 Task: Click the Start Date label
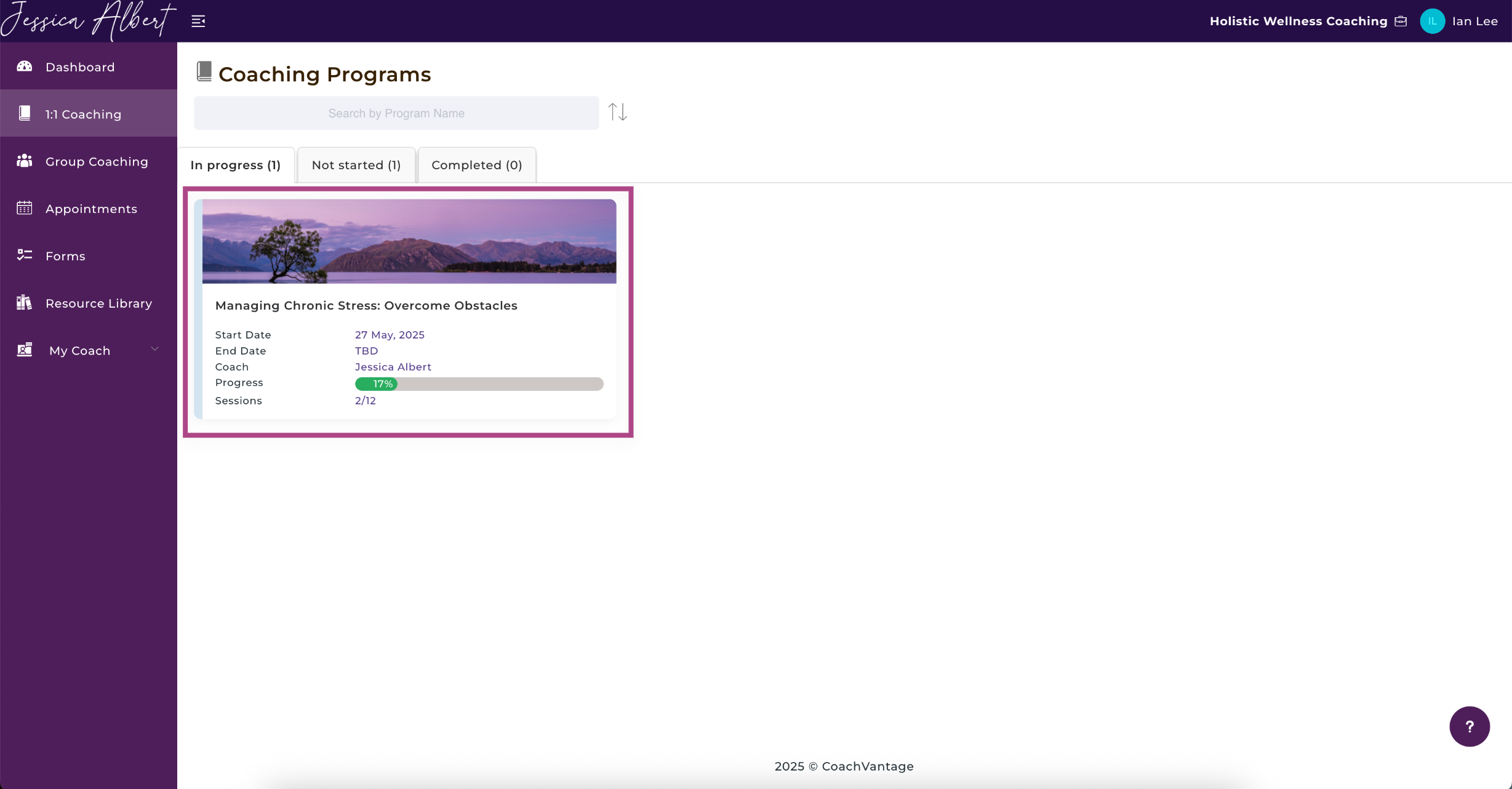click(x=243, y=335)
